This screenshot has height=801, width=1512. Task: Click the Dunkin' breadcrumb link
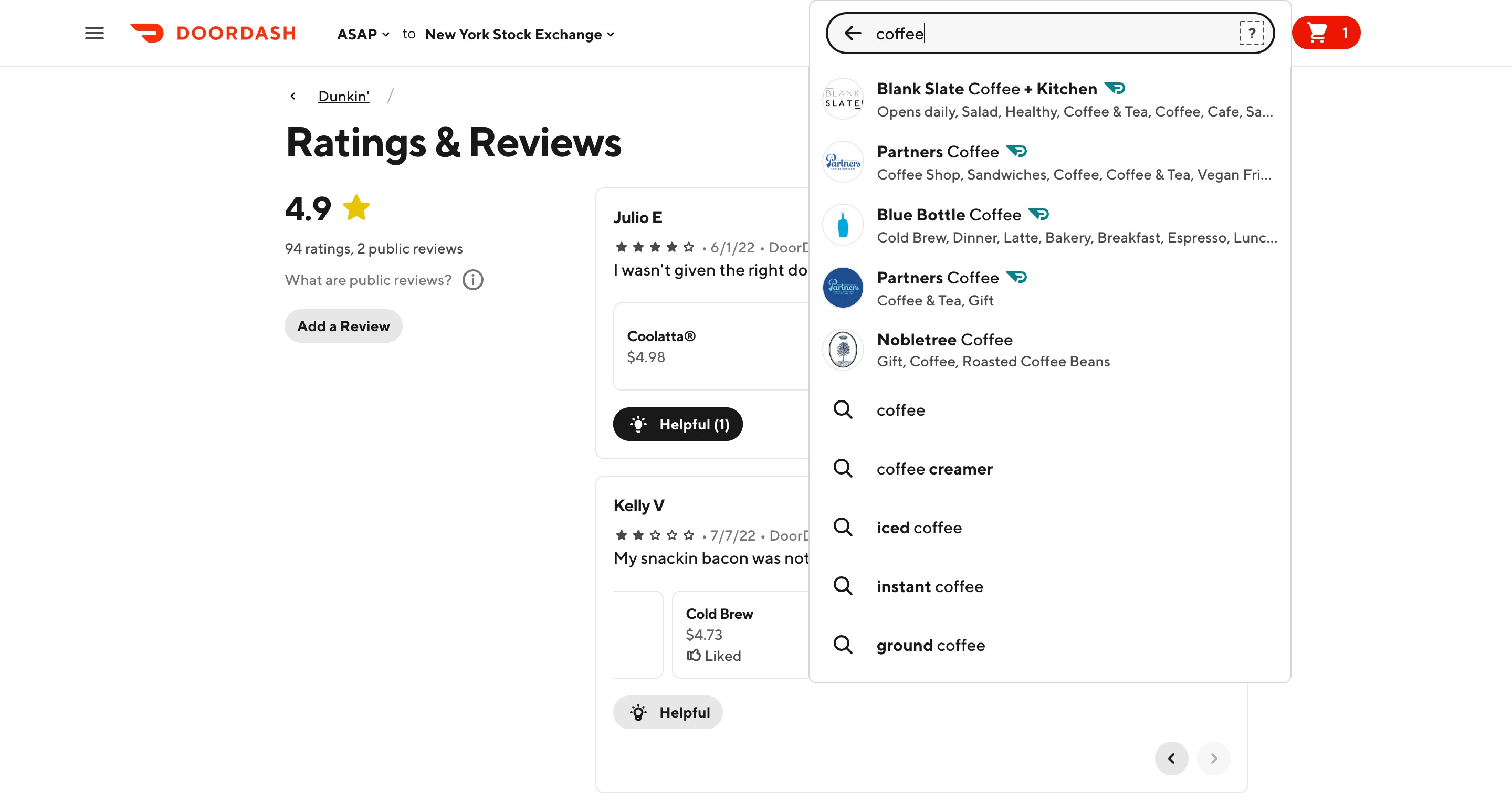point(343,96)
